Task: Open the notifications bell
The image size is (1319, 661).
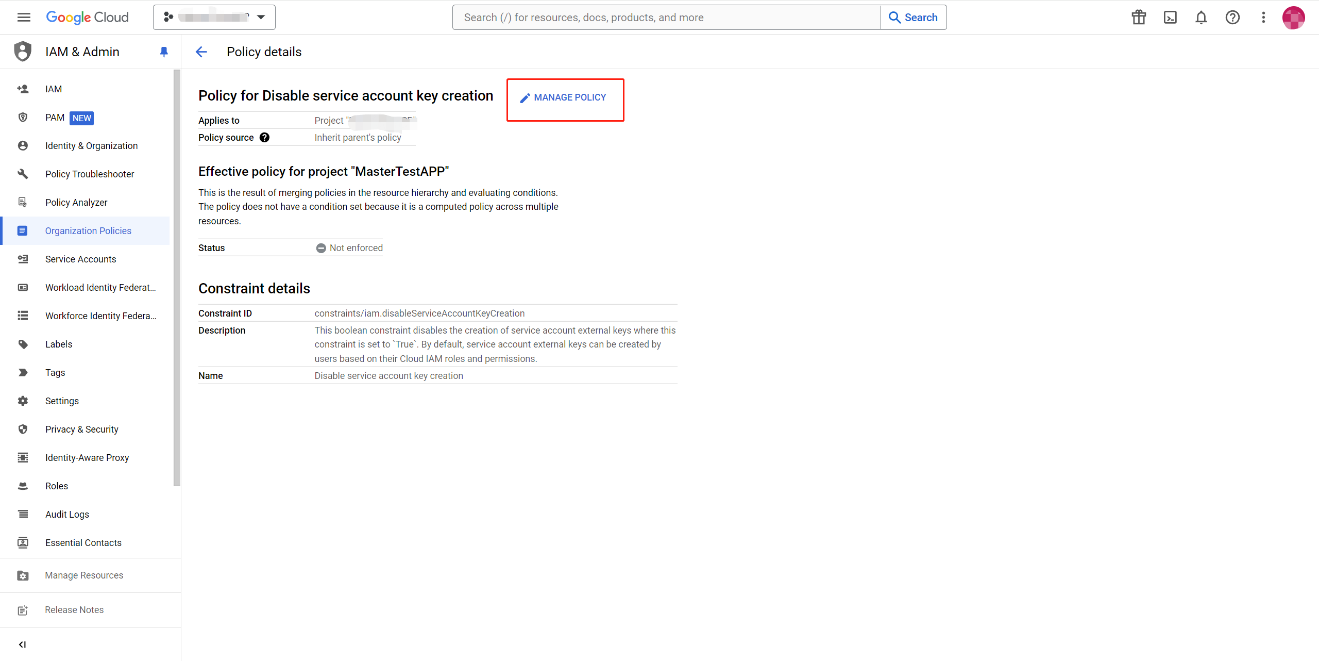Action: (1200, 17)
